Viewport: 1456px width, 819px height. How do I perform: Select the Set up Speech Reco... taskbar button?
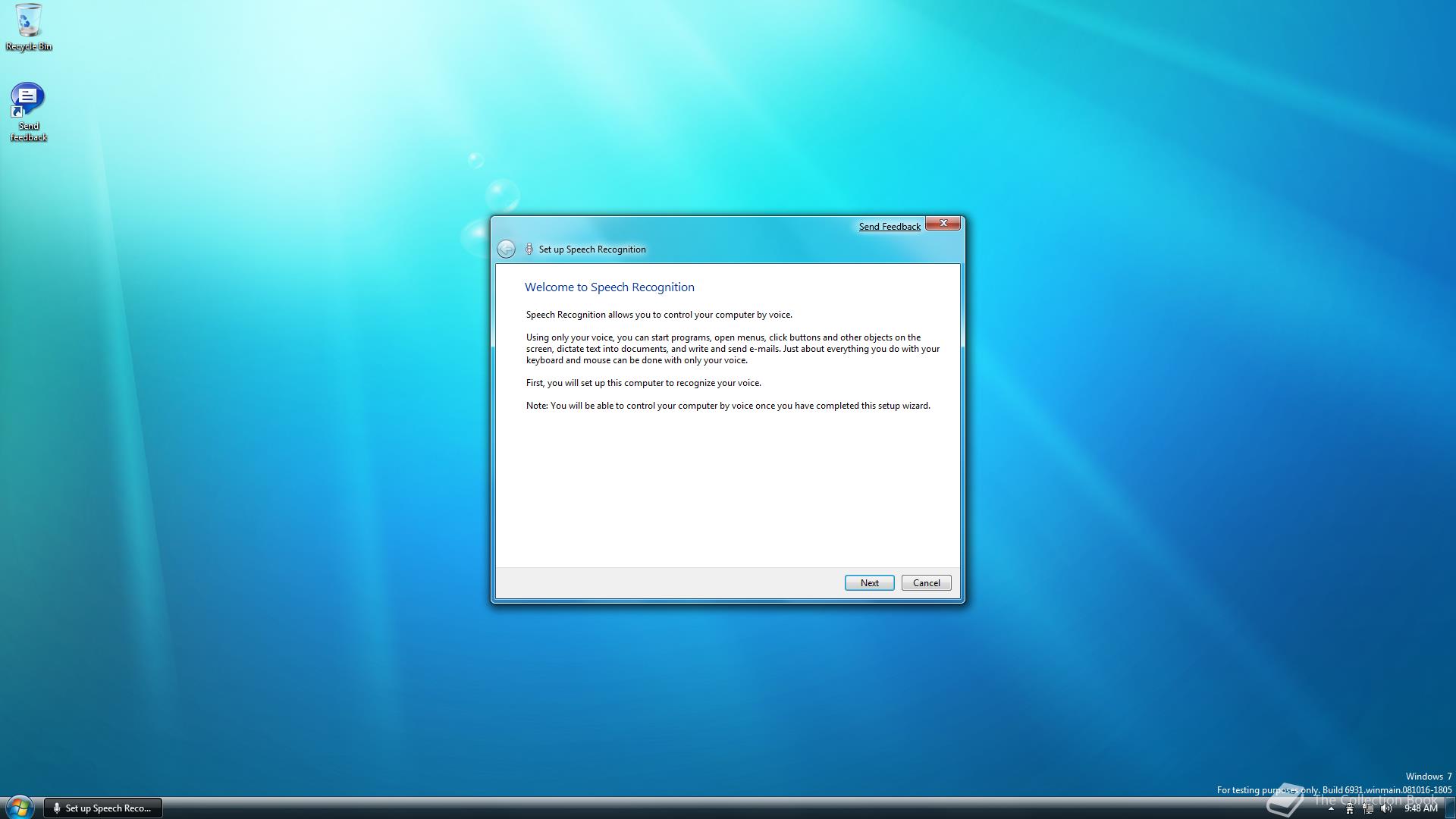coord(103,808)
